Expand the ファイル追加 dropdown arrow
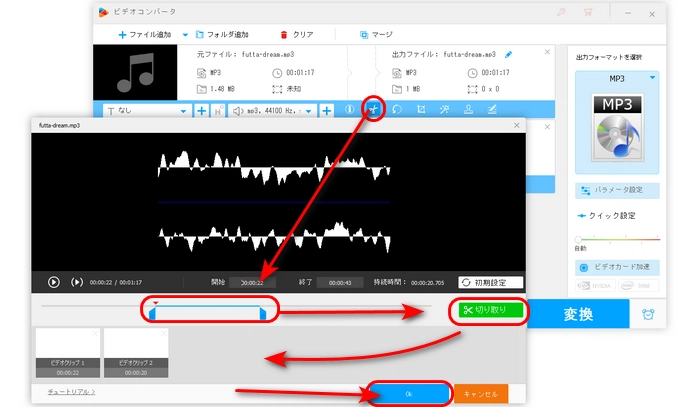Screen dimensions: 700x407 (185, 34)
